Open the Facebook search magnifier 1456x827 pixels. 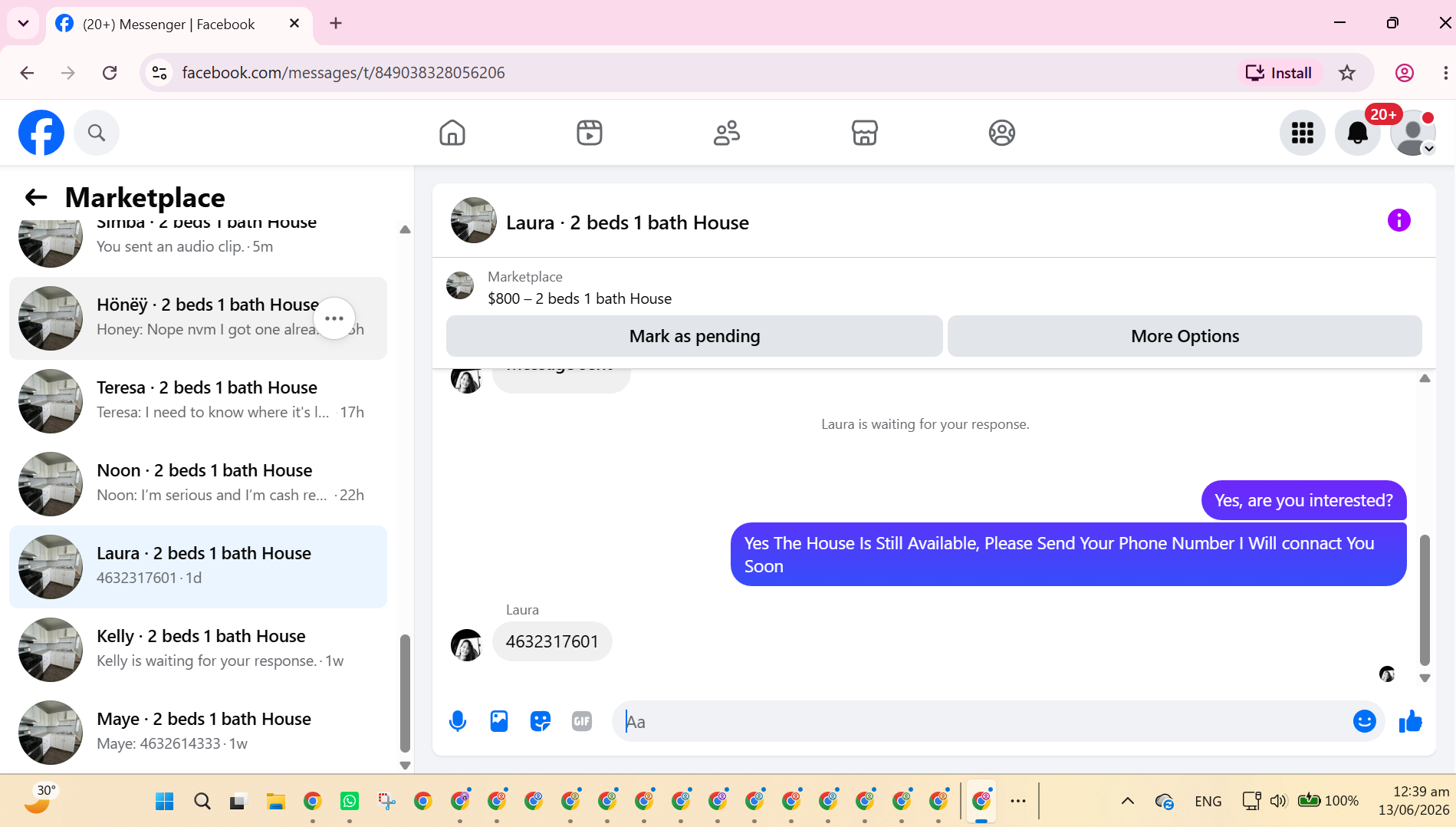click(x=97, y=133)
